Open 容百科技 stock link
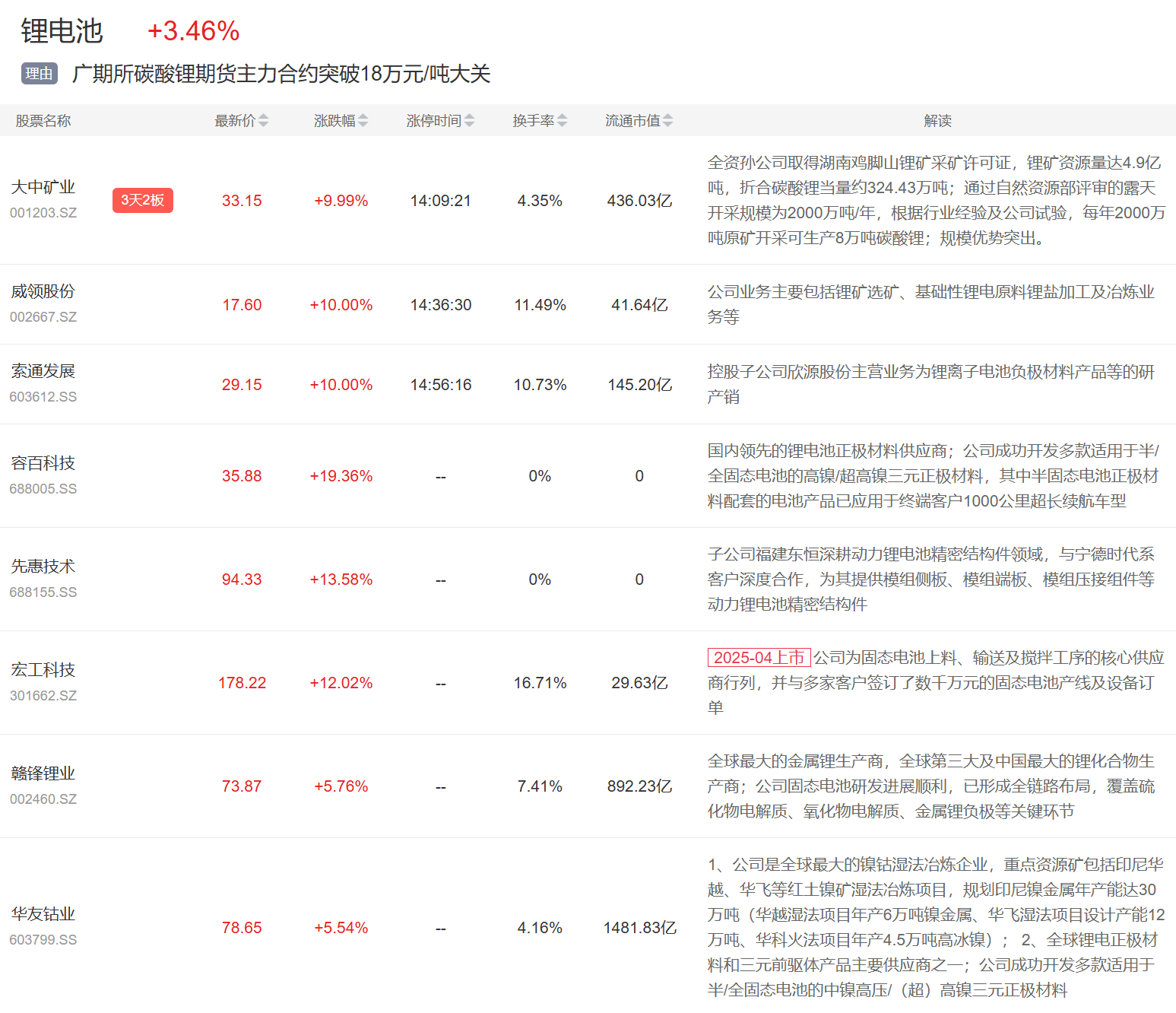The image size is (1176, 1013). (x=43, y=463)
